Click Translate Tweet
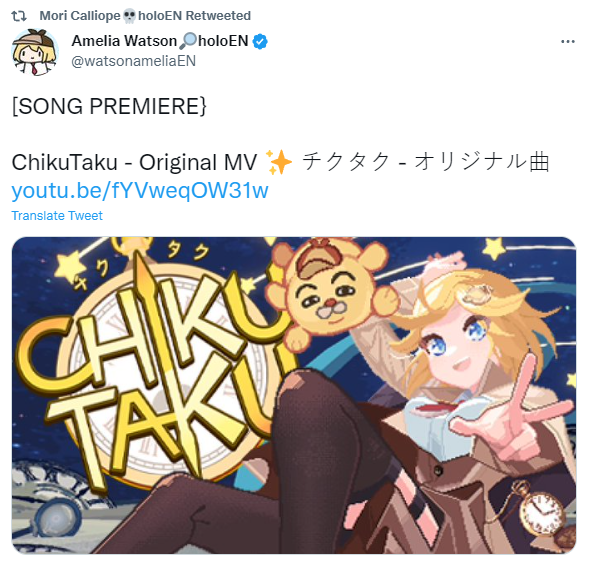Image resolution: width=593 pixels, height=561 pixels. (57, 216)
